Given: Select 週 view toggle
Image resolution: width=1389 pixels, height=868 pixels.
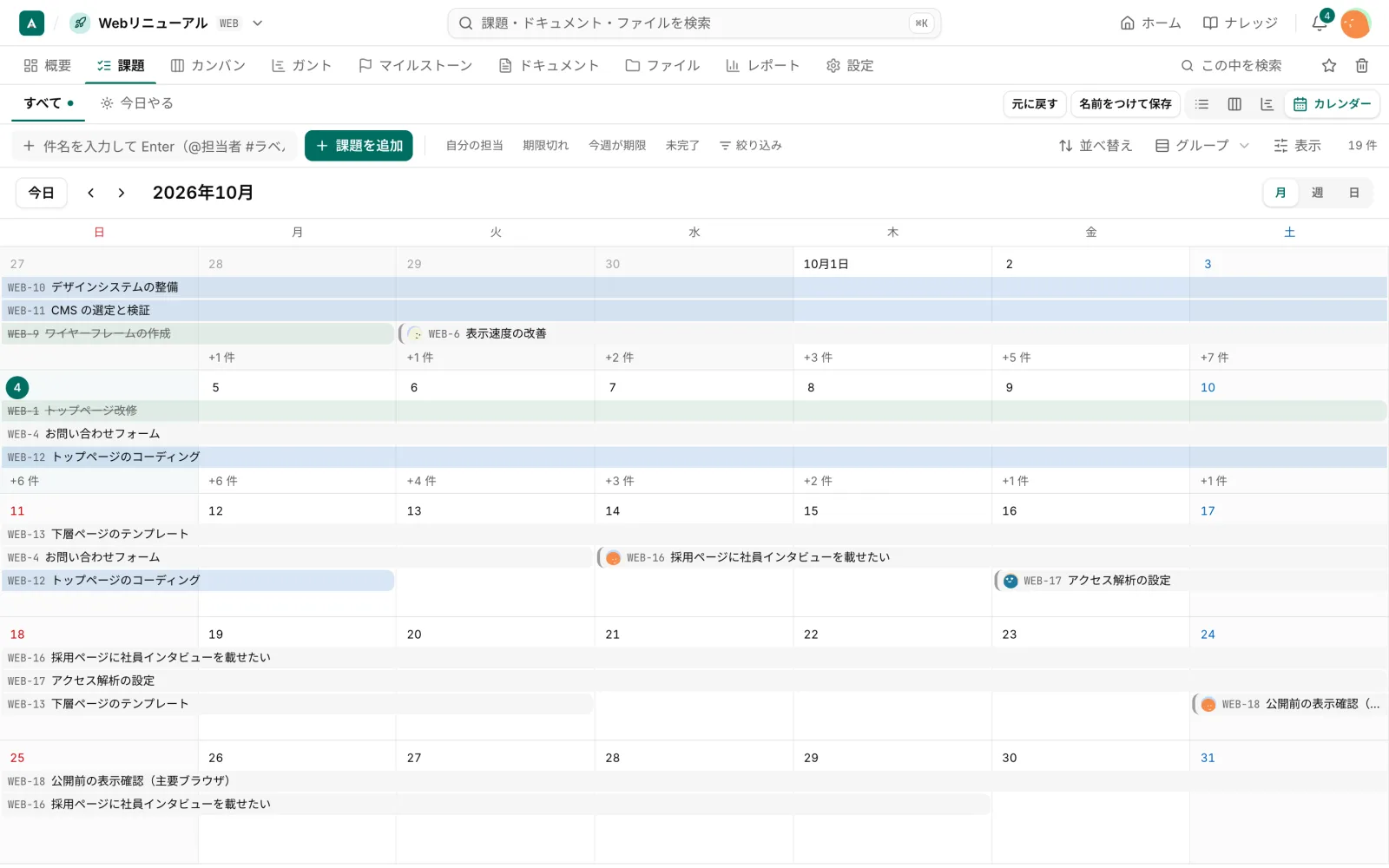Looking at the screenshot, I should pos(1317,193).
